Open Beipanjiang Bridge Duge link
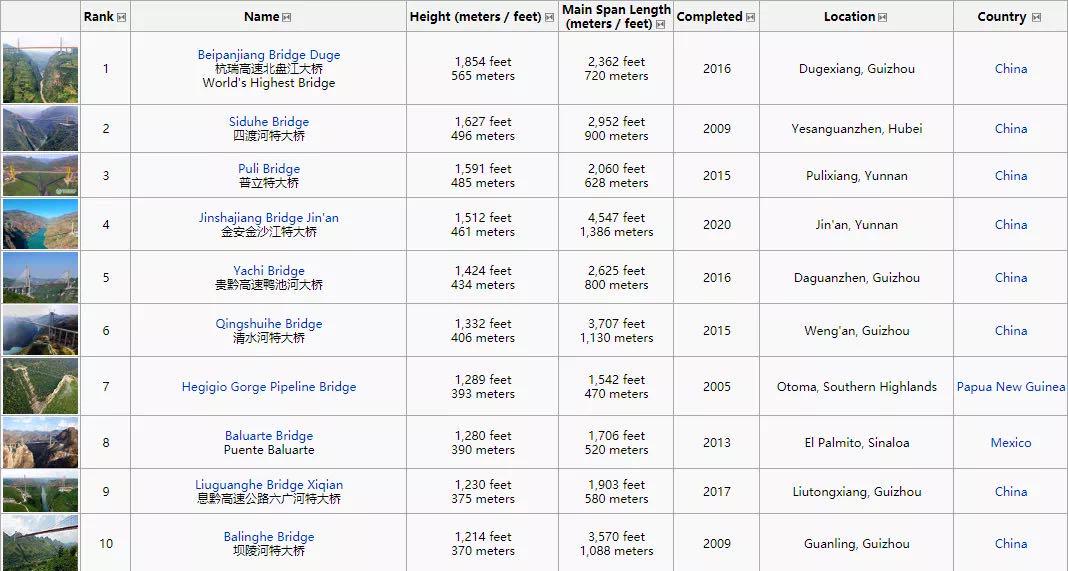Image resolution: width=1068 pixels, height=571 pixels. [x=269, y=55]
